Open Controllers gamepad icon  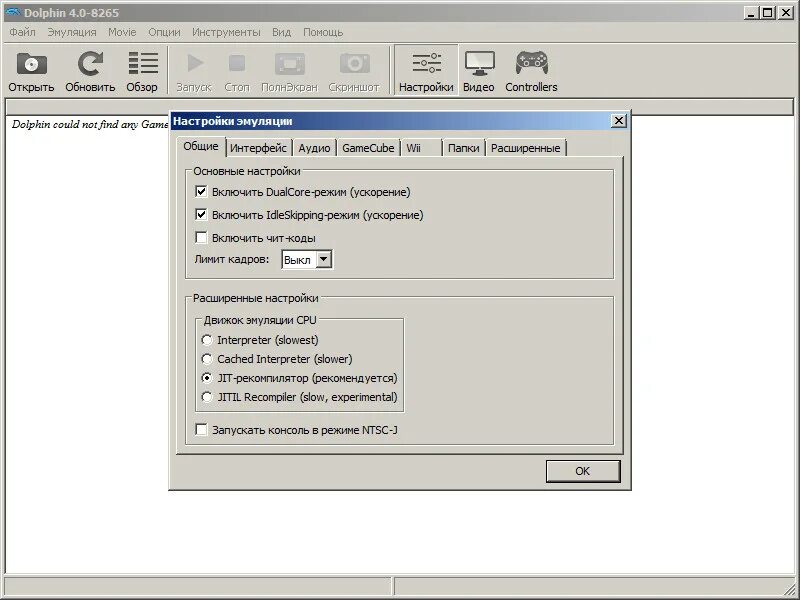[x=531, y=63]
